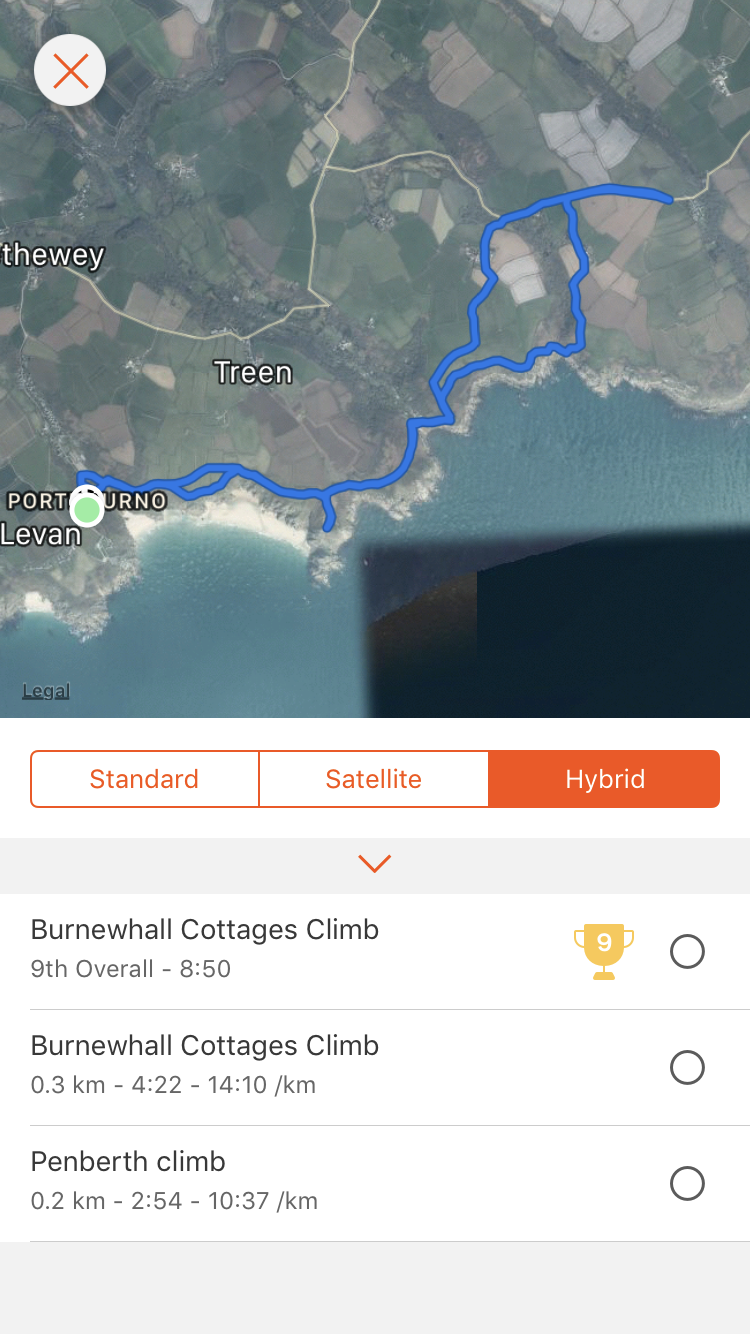Tap the route spur toward the headland
This screenshot has height=1334, width=750.
328,512
